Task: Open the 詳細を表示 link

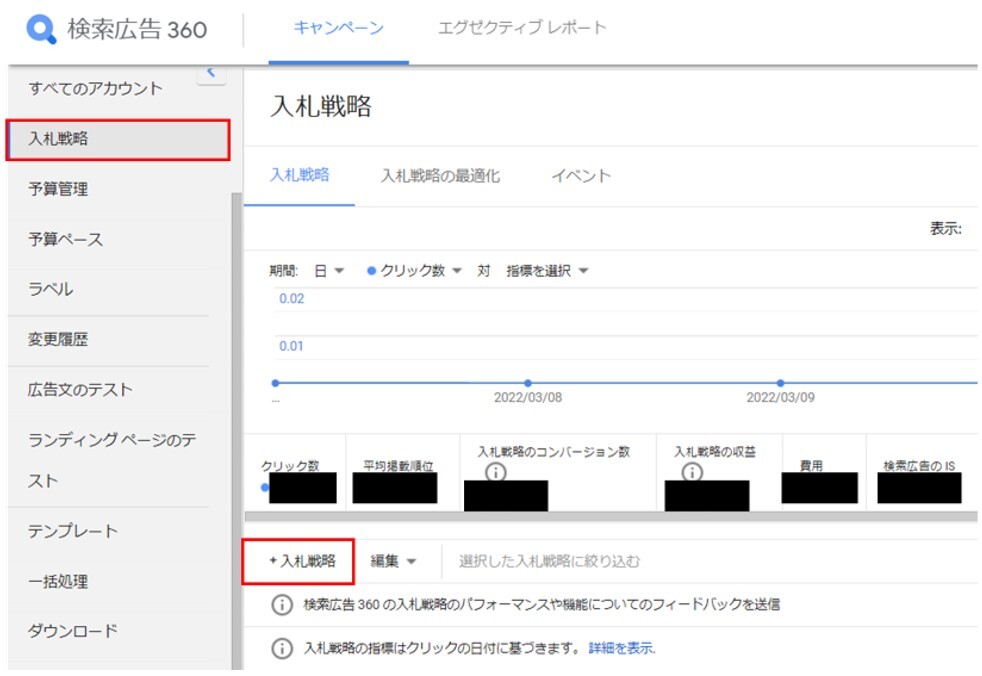Action: pos(622,649)
